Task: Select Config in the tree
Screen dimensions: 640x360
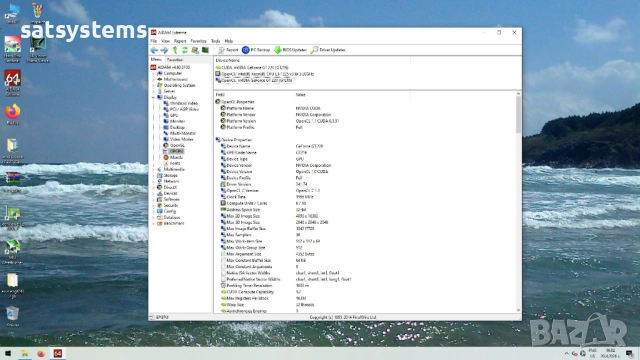Action: pyautogui.click(x=167, y=211)
